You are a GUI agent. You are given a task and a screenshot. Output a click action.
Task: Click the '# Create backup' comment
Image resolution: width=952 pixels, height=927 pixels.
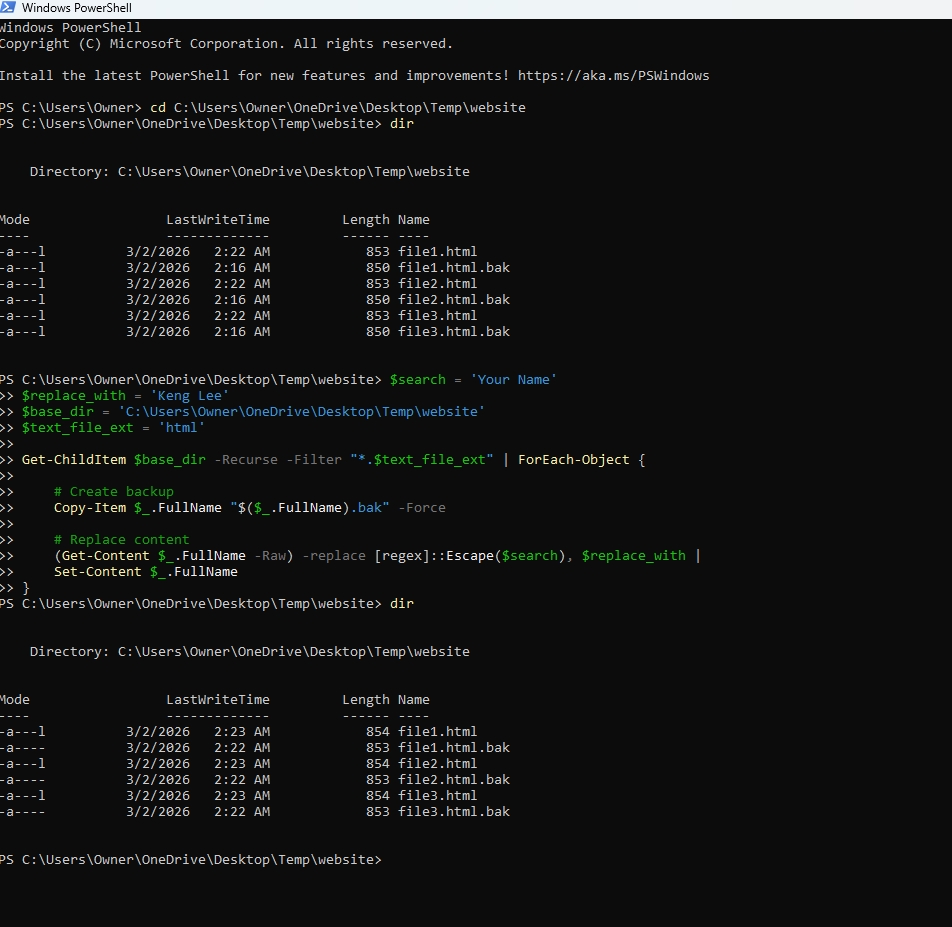[113, 492]
